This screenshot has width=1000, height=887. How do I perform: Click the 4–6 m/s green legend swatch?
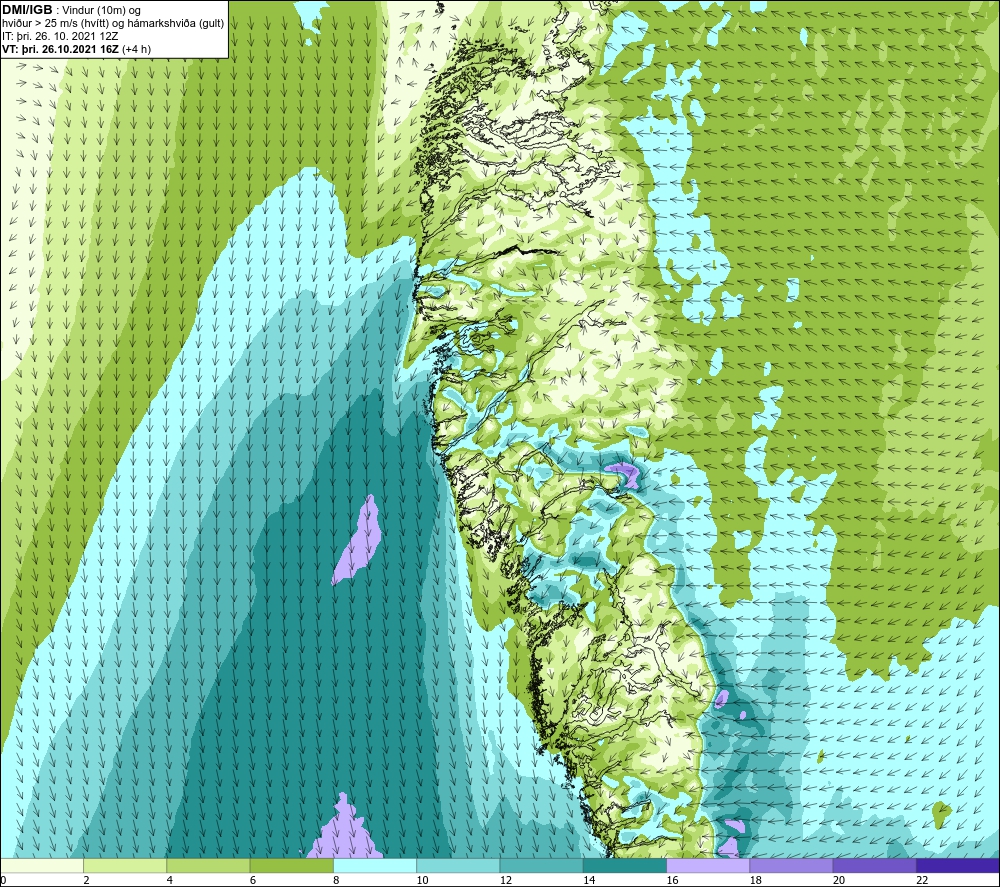209,865
